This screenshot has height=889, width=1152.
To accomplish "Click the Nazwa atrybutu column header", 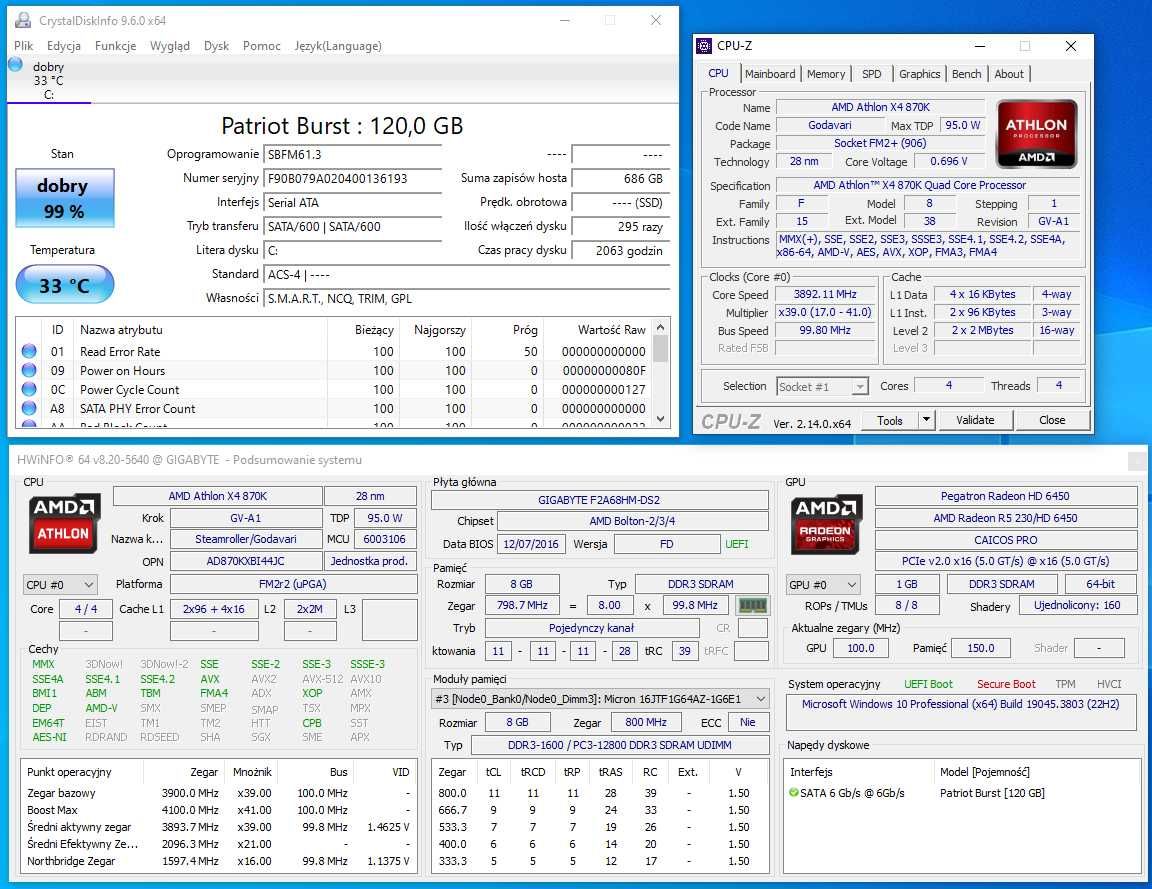I will pyautogui.click(x=121, y=330).
